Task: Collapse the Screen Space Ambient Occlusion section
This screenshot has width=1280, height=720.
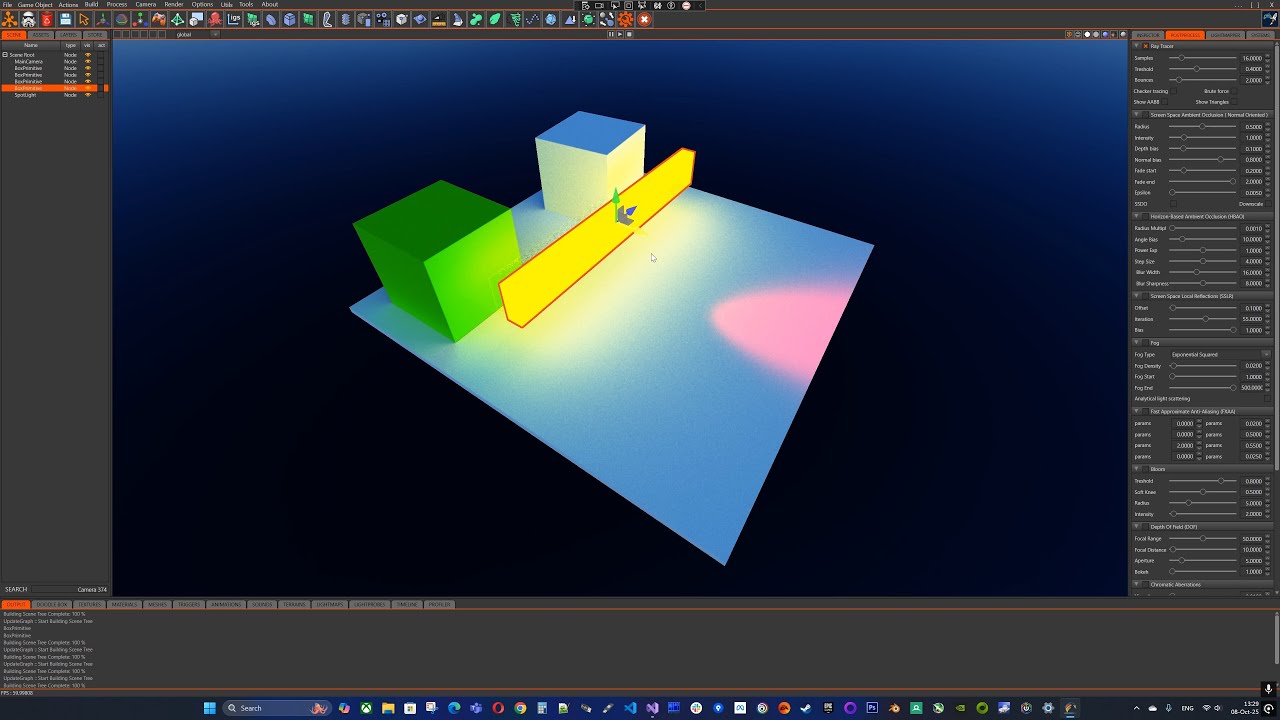Action: tap(1137, 115)
